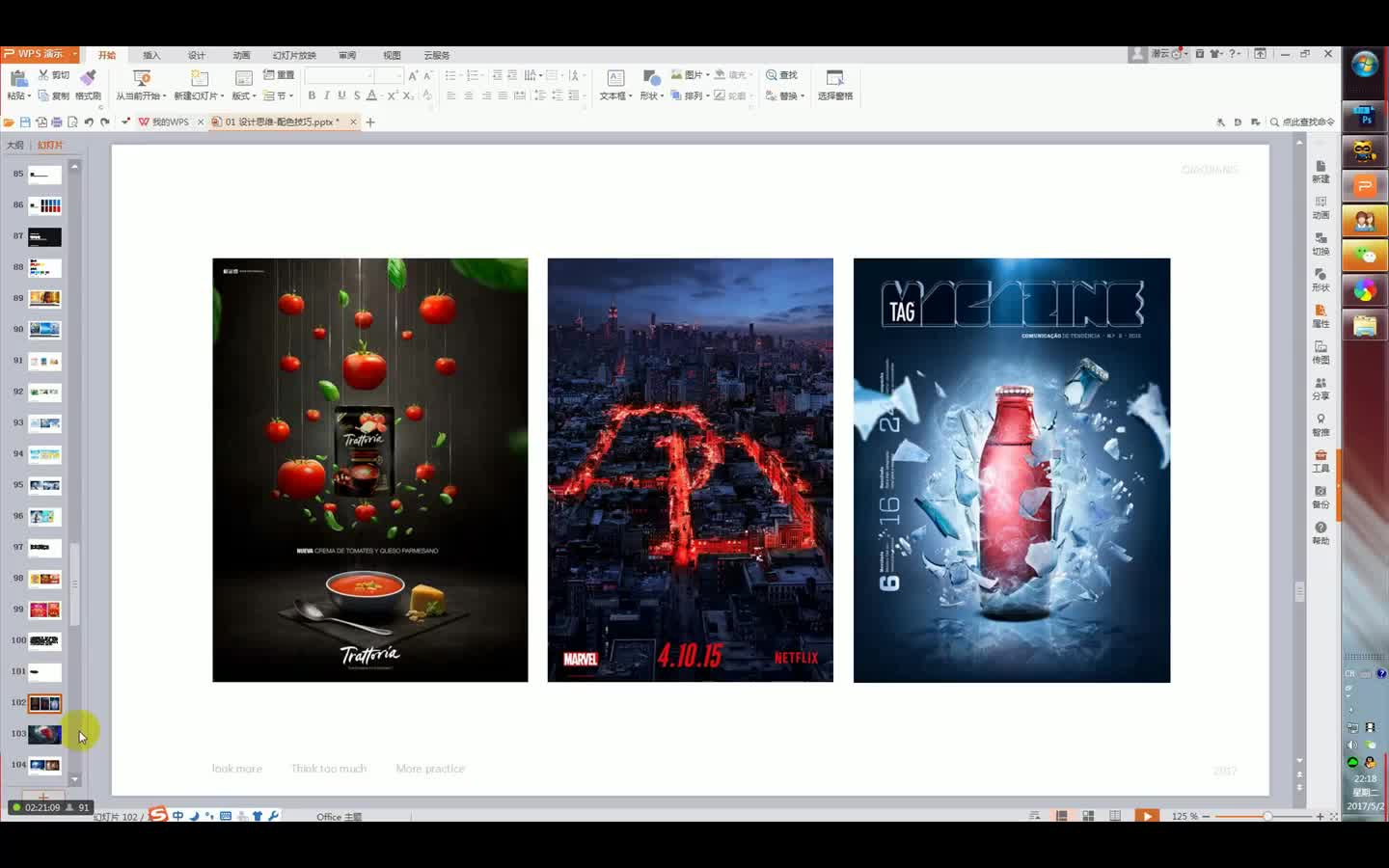1389x868 pixels.
Task: Start slideshow with the orange play button
Action: [1147, 816]
